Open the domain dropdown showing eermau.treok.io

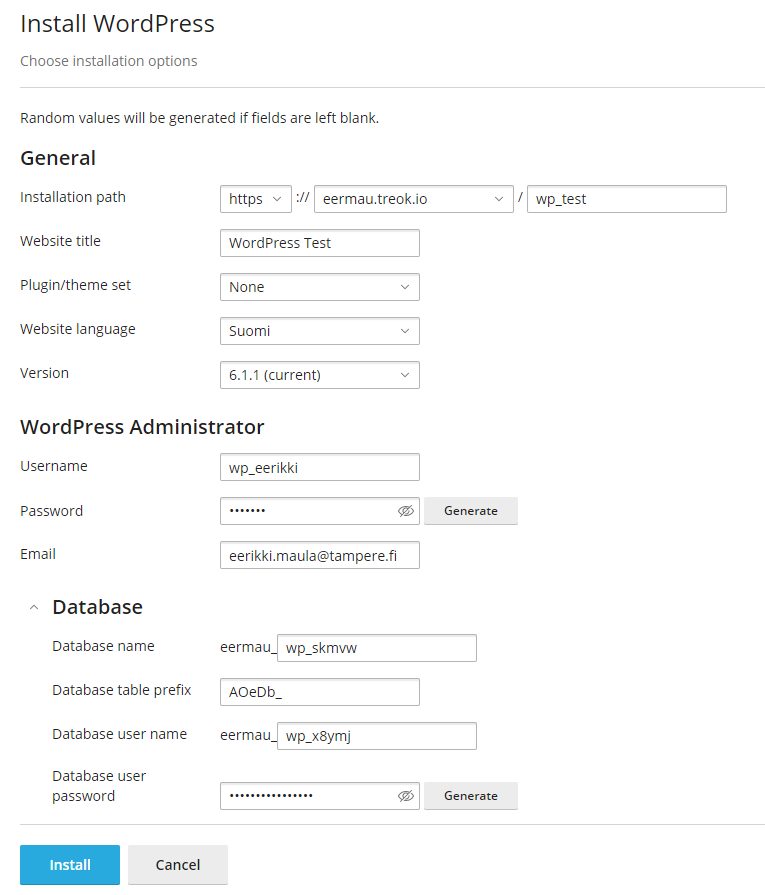(x=413, y=199)
